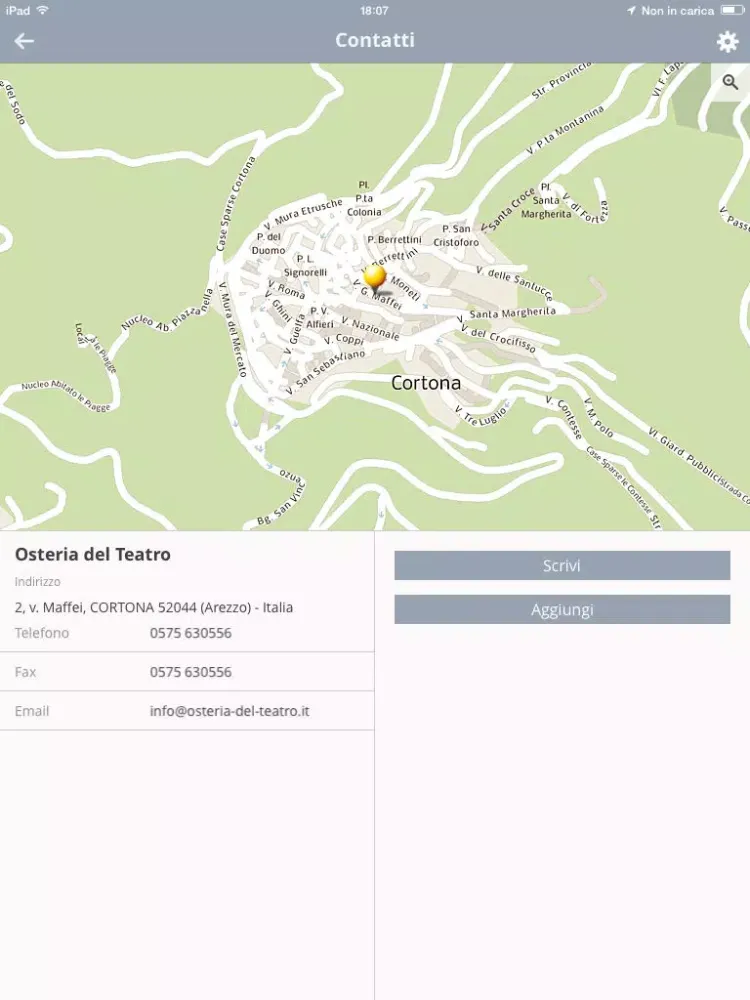Screen dimensions: 750x1000
Task: Tap the V. Nazionale street label
Action: (x=371, y=328)
